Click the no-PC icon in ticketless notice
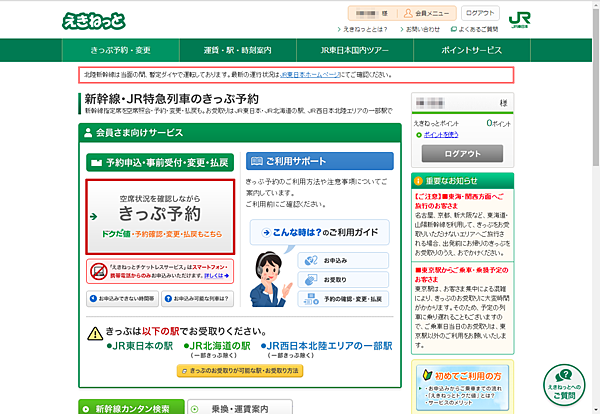The width and height of the screenshot is (600, 414). click(x=98, y=271)
